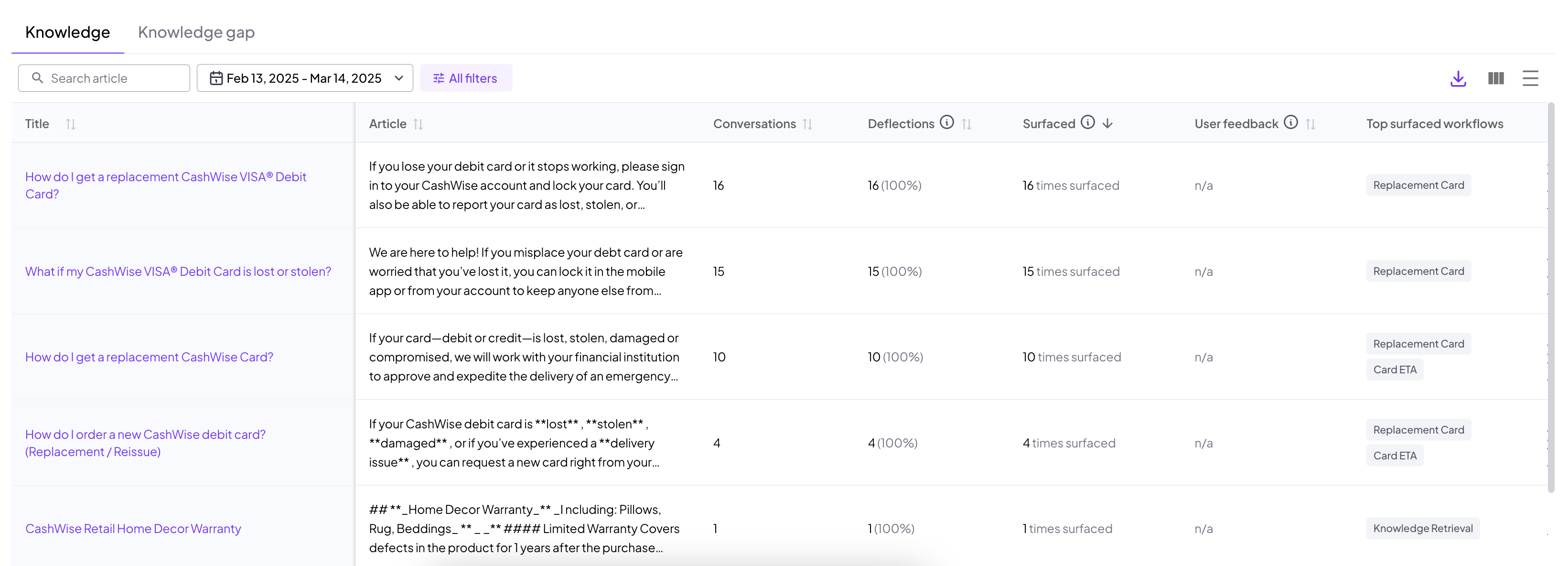Click Replacement Card tag in lost or stolen row
The image size is (1568, 566).
(x=1418, y=271)
